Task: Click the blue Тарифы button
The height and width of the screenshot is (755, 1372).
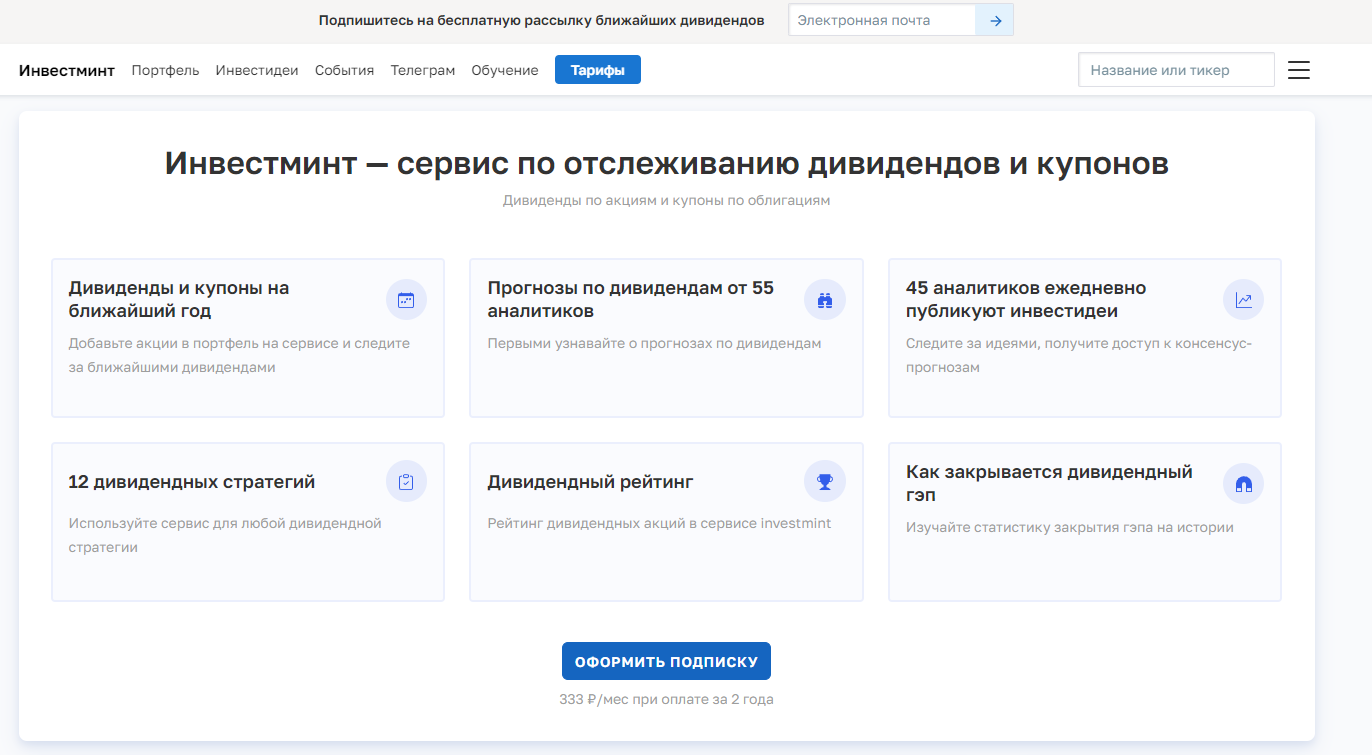Action: tap(598, 70)
